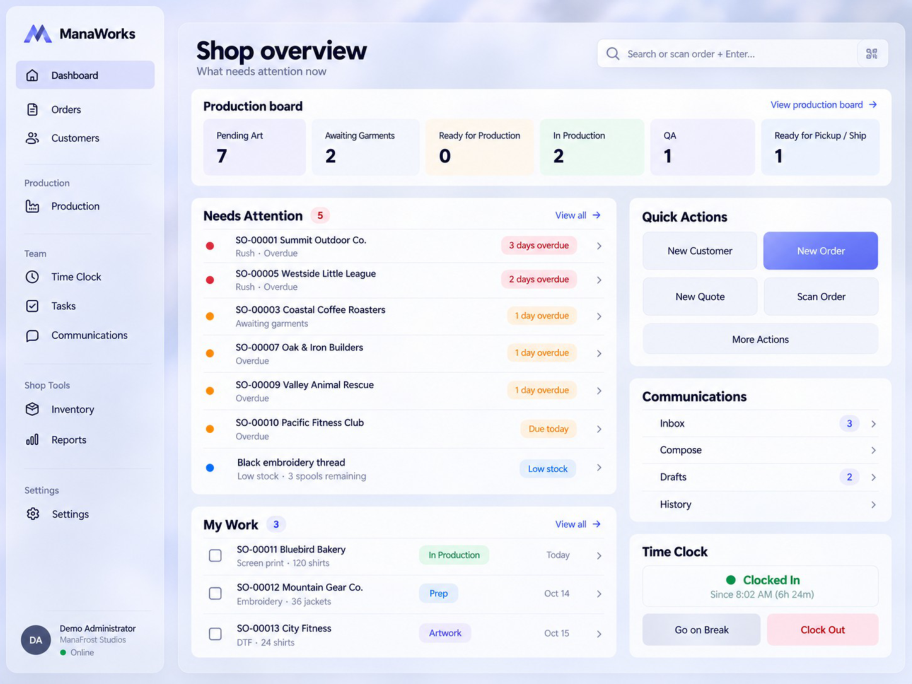This screenshot has width=912, height=684.
Task: Open the Pending Art production card
Action: [254, 147]
